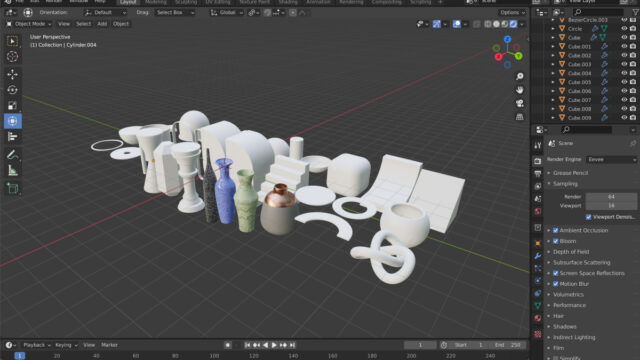Open the timeline Marker menu
Image resolution: width=640 pixels, height=360 pixels.
click(109, 345)
